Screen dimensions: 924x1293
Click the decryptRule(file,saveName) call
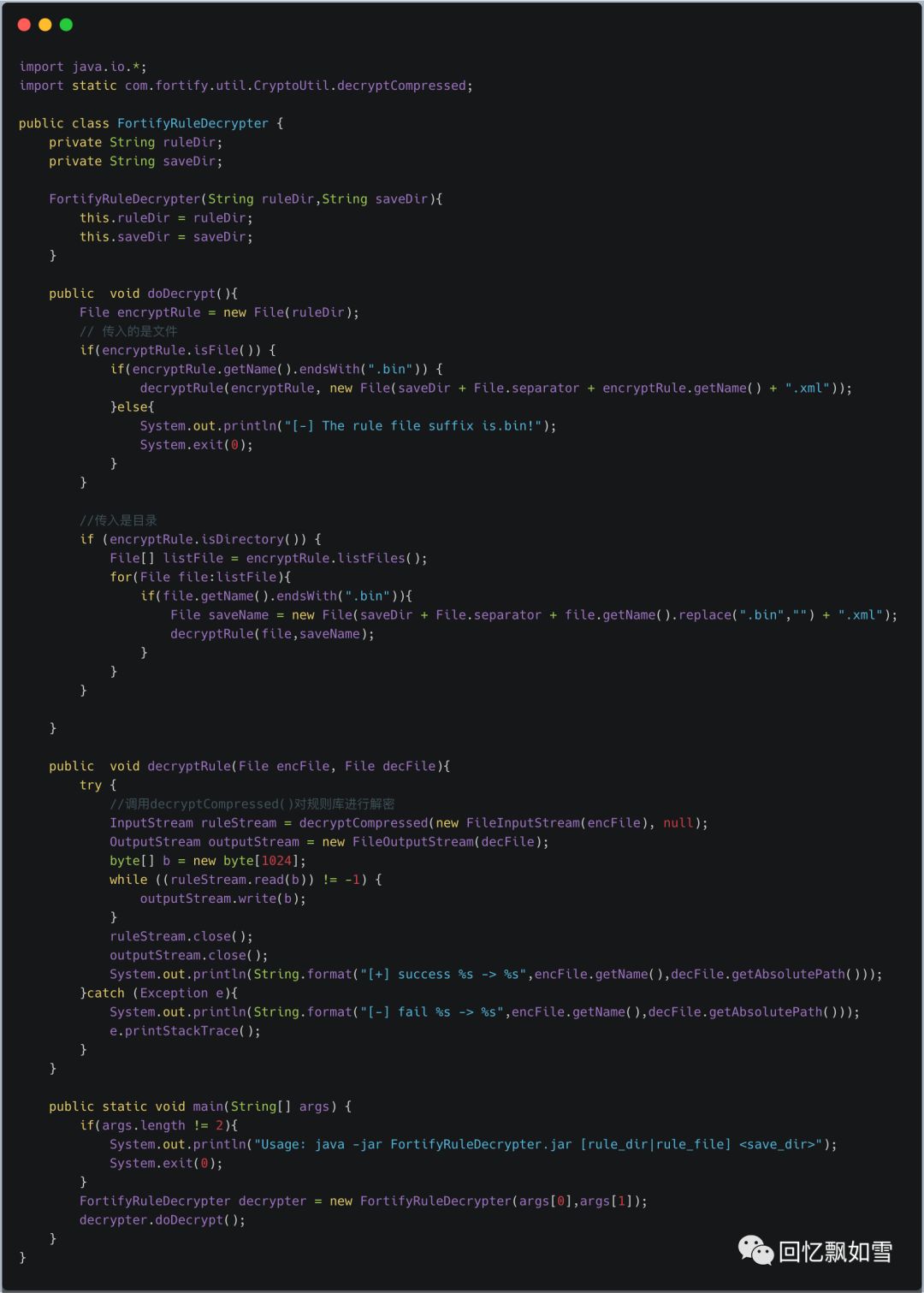(272, 634)
